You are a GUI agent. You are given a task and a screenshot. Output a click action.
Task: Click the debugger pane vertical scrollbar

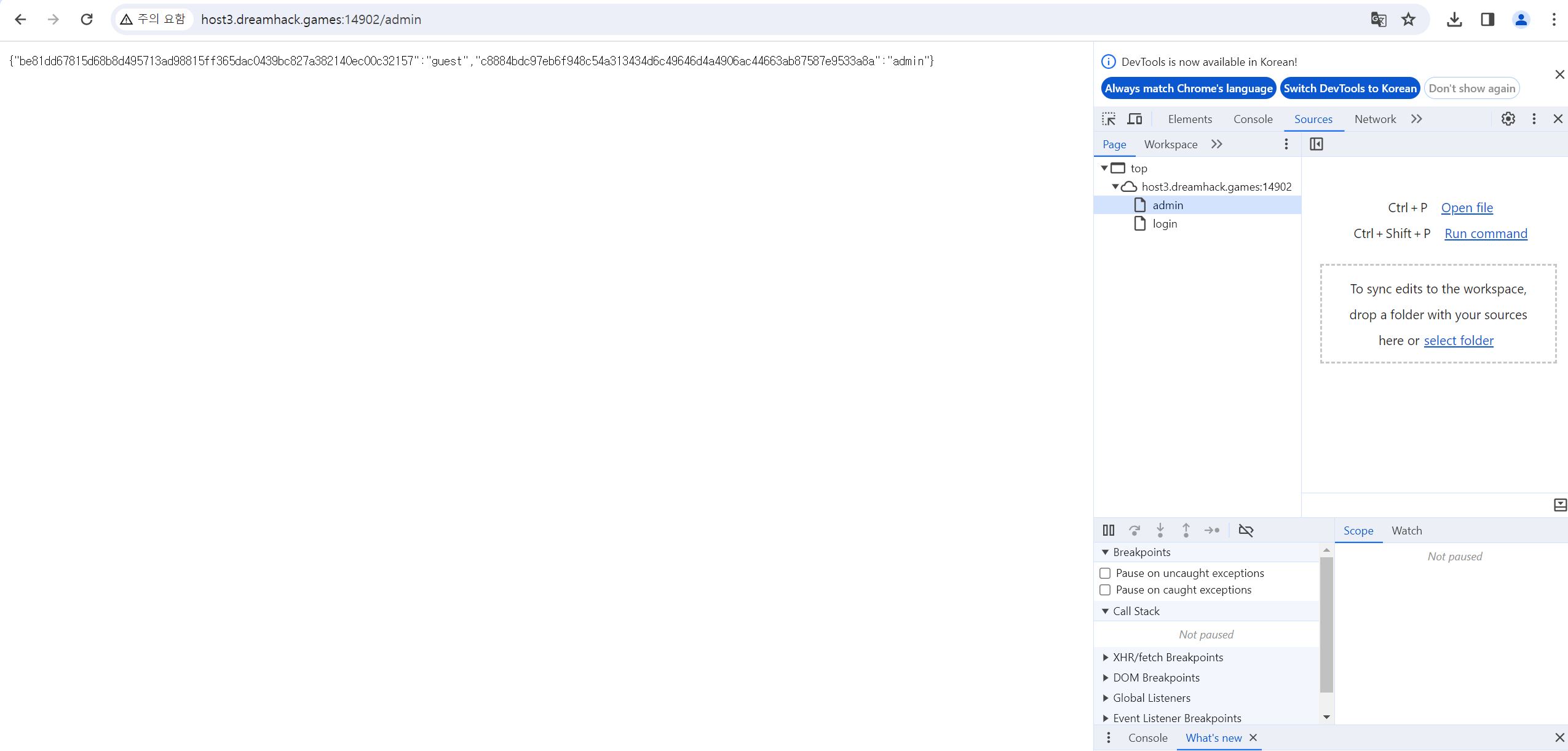[1326, 624]
